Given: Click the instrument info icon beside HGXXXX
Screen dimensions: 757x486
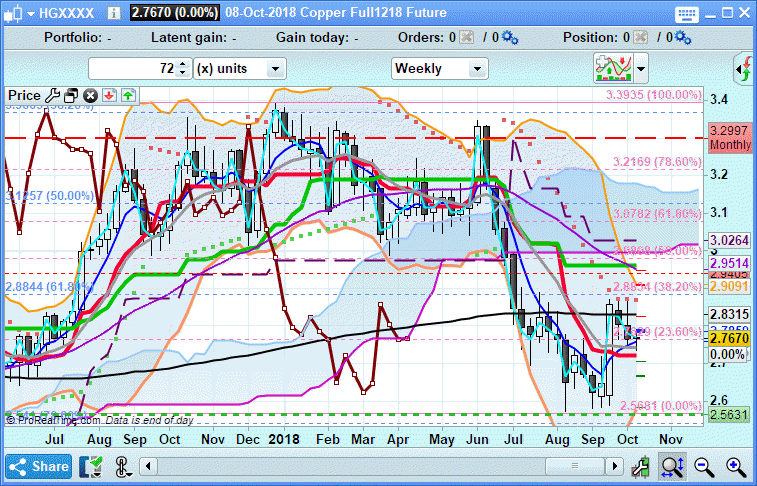Looking at the screenshot, I should (113, 13).
